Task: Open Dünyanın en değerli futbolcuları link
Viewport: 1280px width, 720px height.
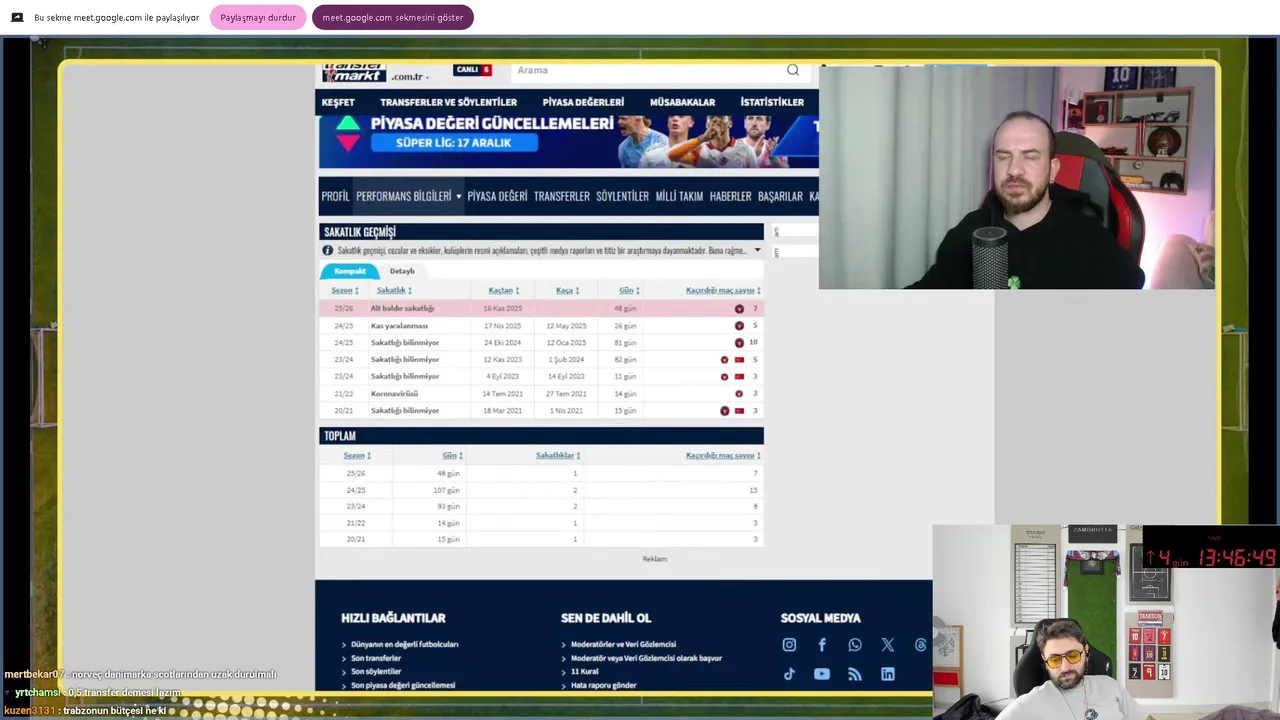Action: [404, 645]
